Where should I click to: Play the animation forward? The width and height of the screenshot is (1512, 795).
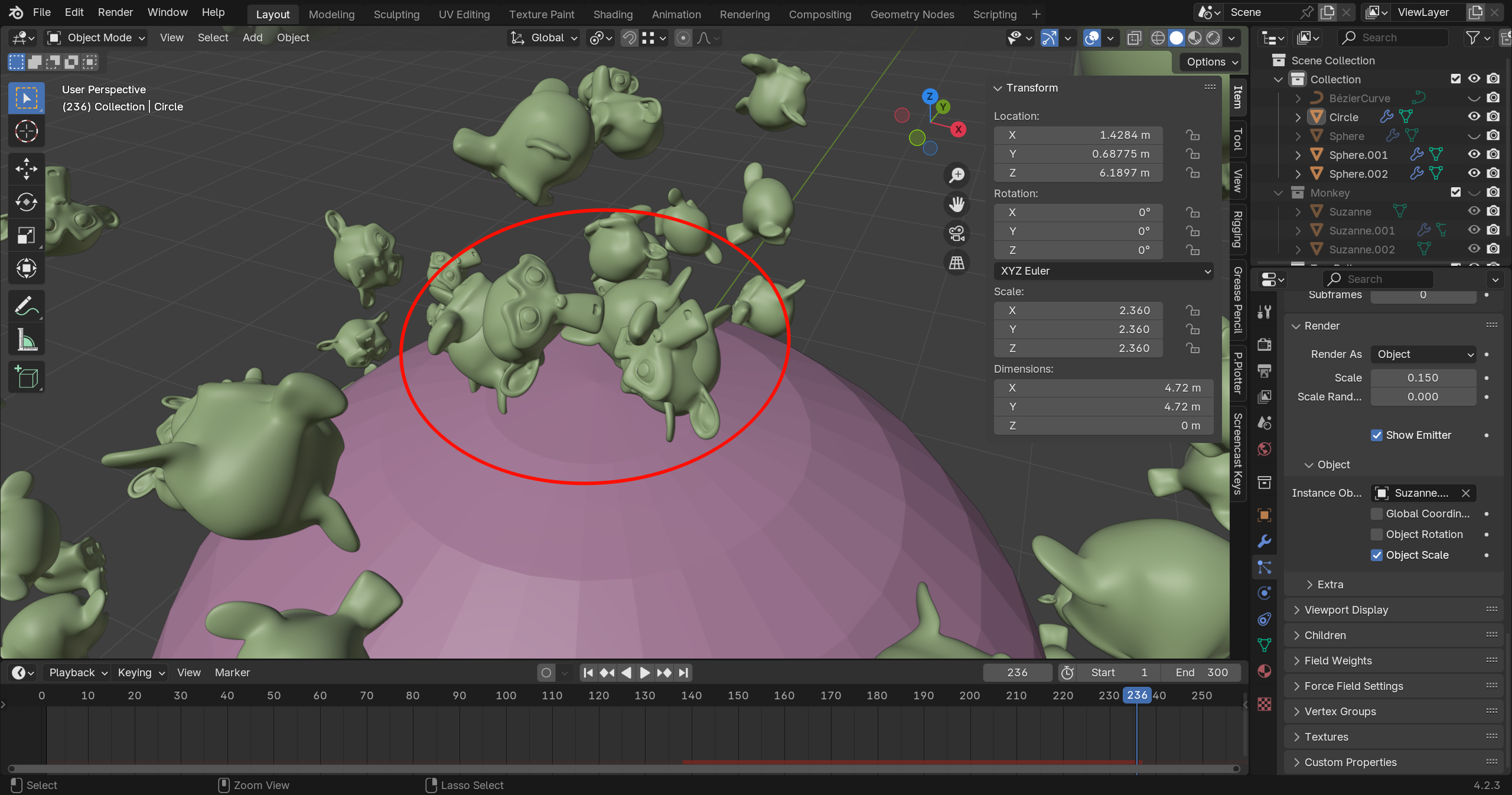tap(645, 673)
